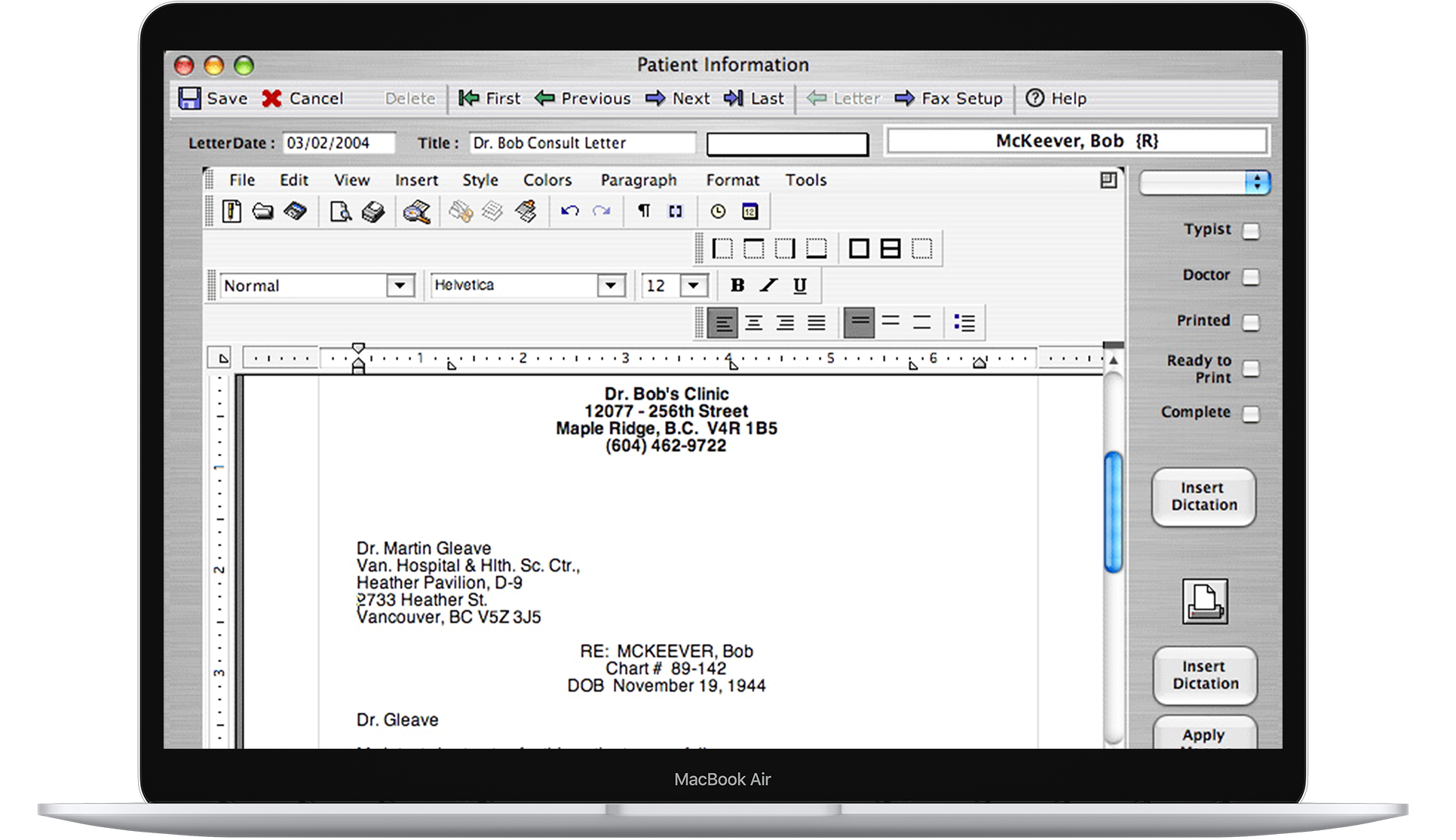Open the Paragraph menu
Image resolution: width=1456 pixels, height=840 pixels.
(x=639, y=180)
